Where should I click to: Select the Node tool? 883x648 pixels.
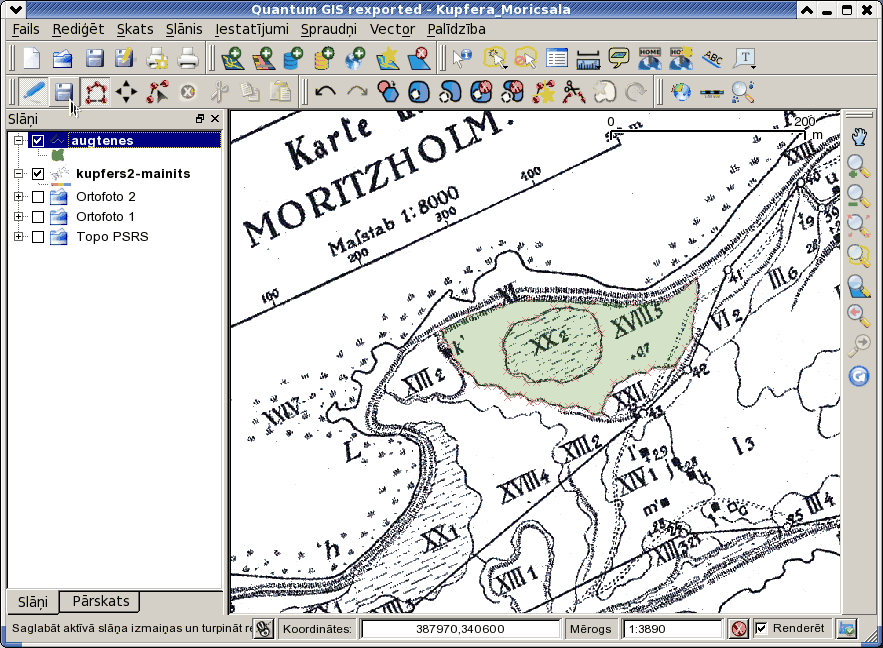(x=157, y=92)
